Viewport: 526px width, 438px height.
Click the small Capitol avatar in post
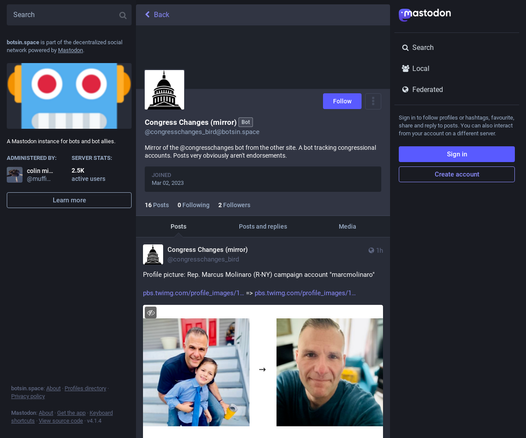pyautogui.click(x=153, y=254)
